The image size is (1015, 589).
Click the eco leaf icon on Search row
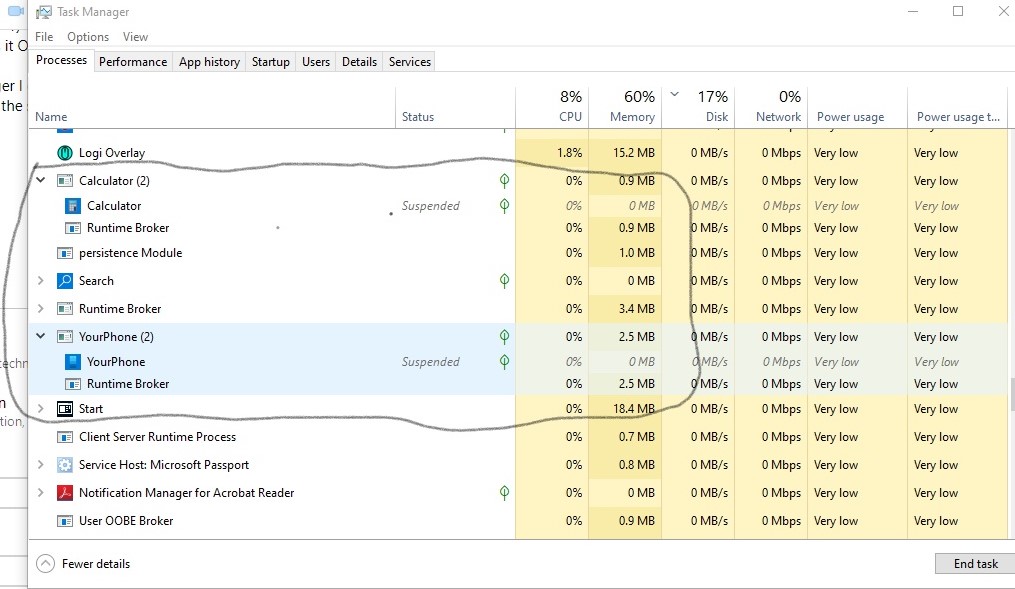[504, 281]
